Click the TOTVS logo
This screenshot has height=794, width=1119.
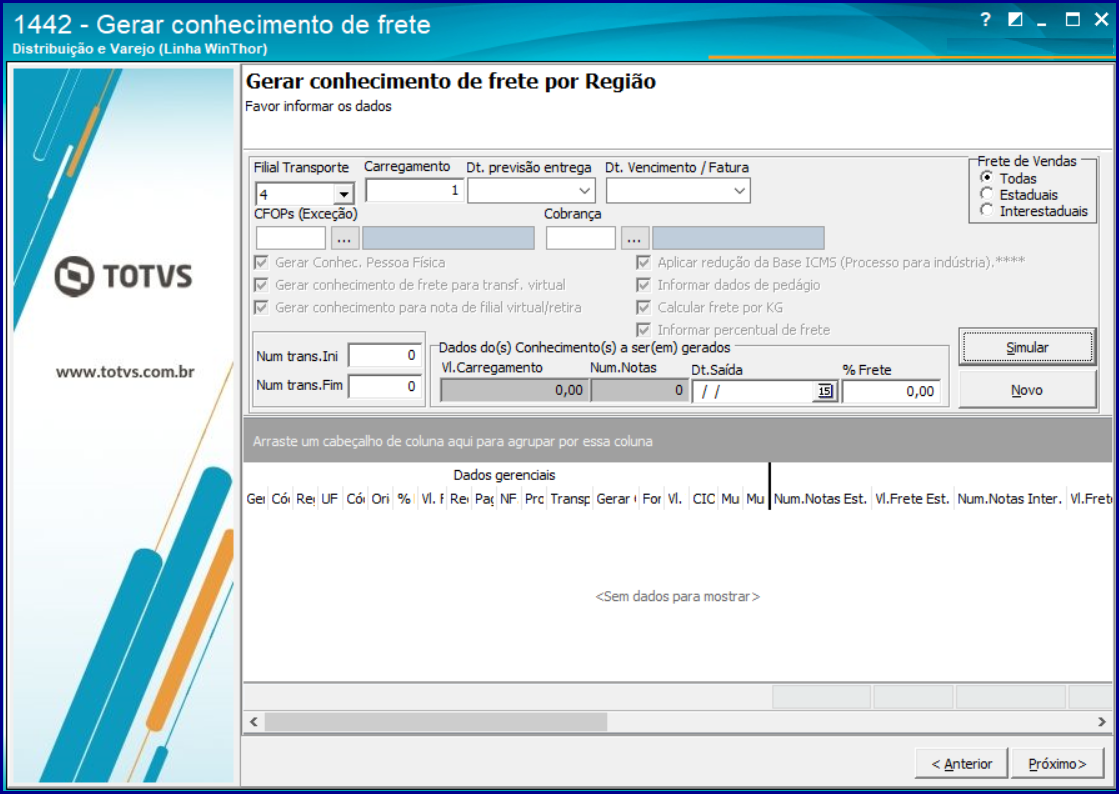click(x=124, y=276)
